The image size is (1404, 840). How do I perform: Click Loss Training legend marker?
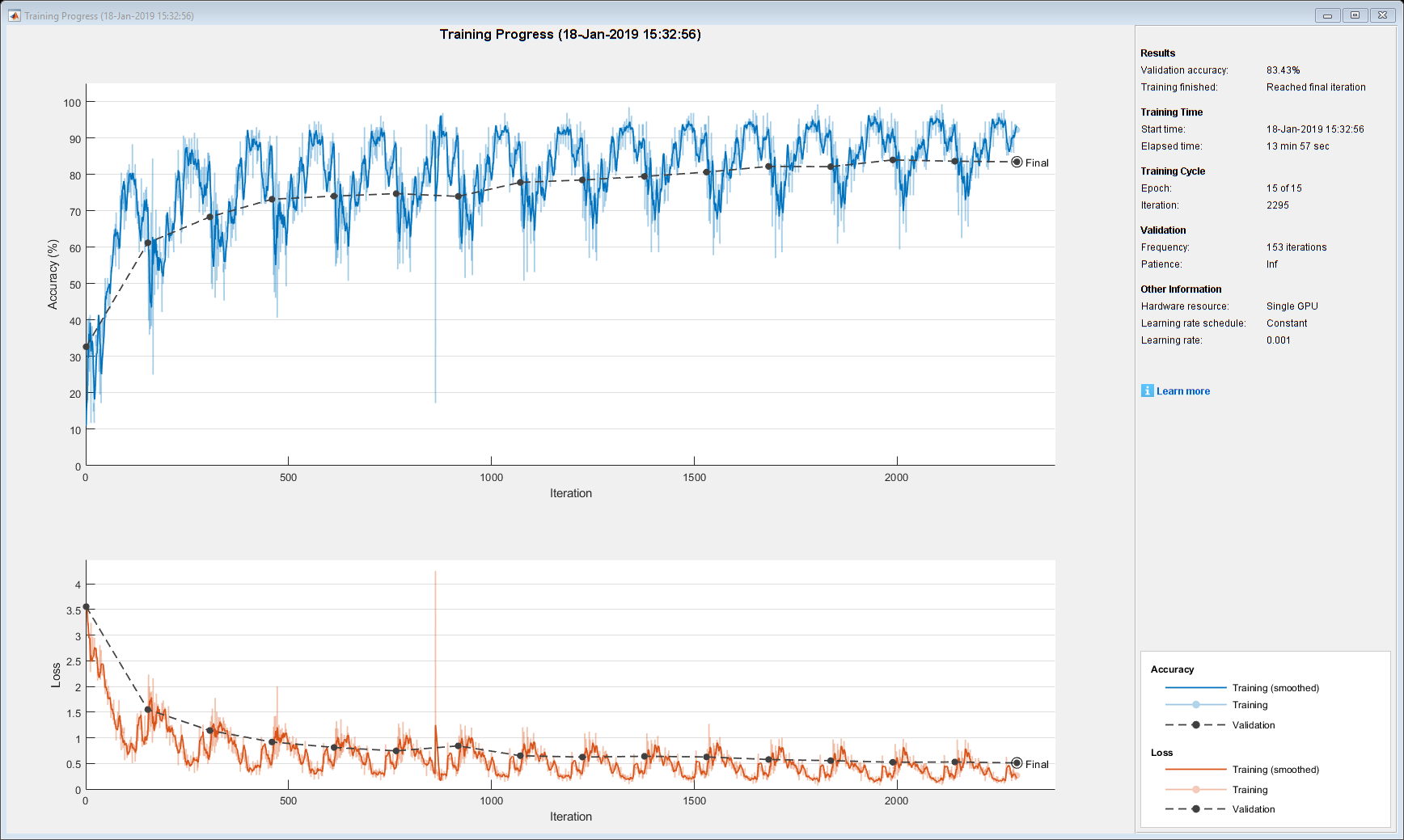click(1196, 790)
